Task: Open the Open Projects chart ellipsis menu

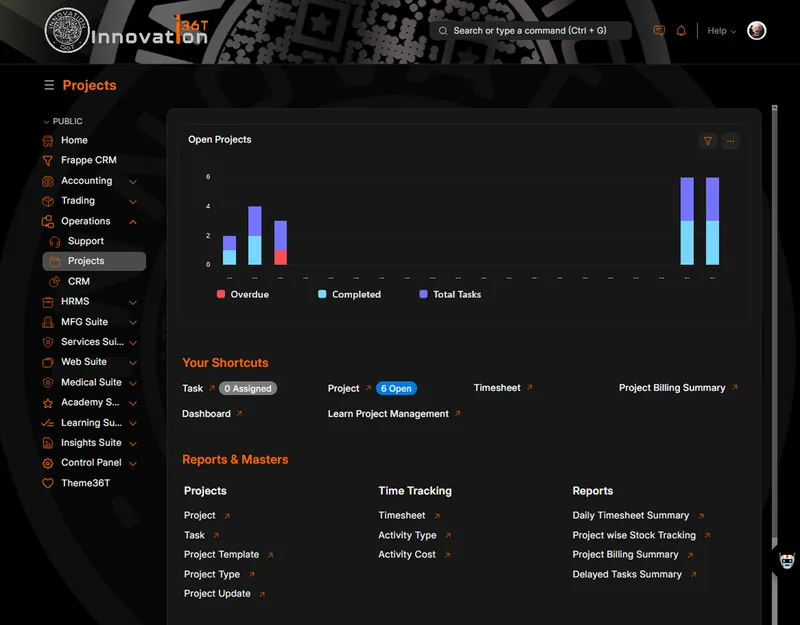Action: point(731,141)
